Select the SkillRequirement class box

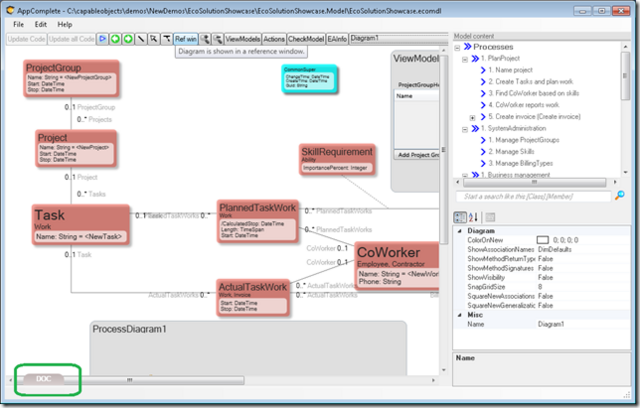(337, 159)
